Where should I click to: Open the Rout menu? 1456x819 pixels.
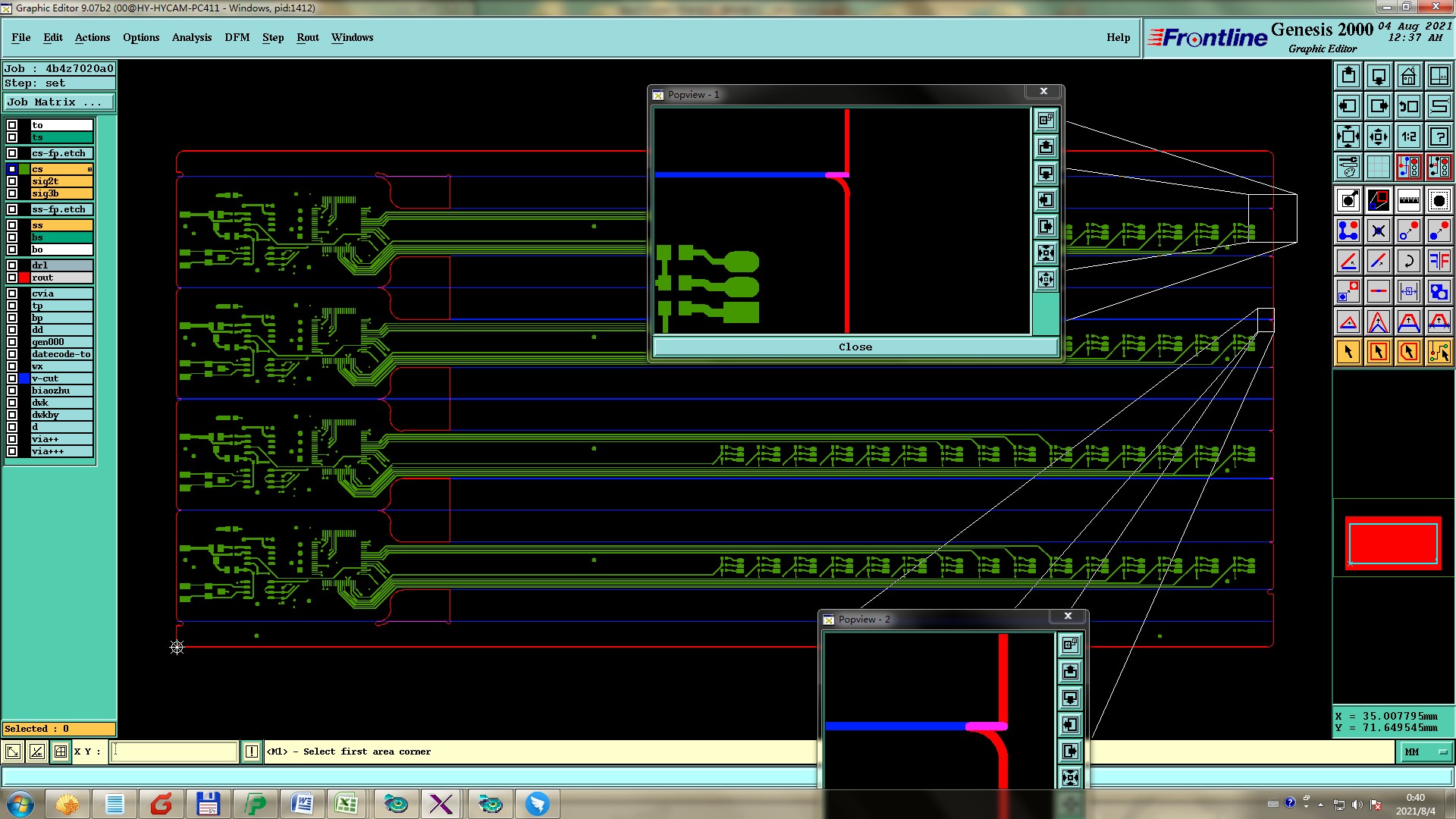[308, 37]
